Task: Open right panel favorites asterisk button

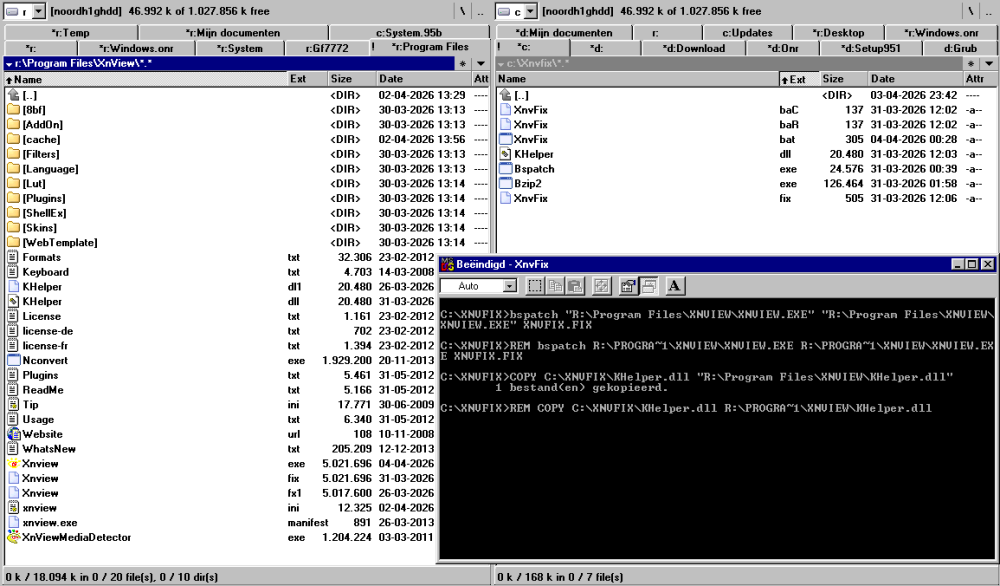Action: (971, 64)
